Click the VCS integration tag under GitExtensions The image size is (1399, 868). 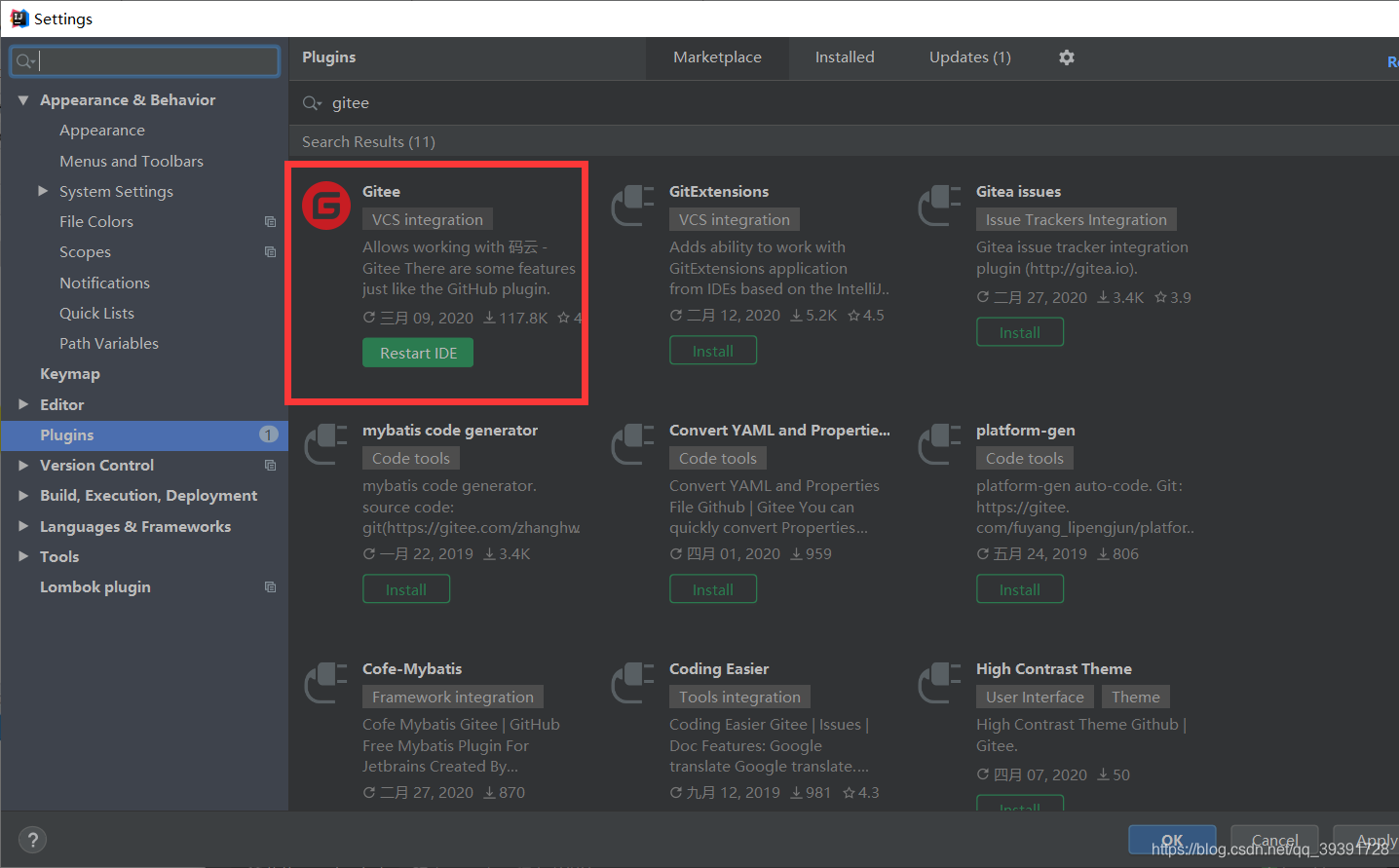(x=735, y=219)
